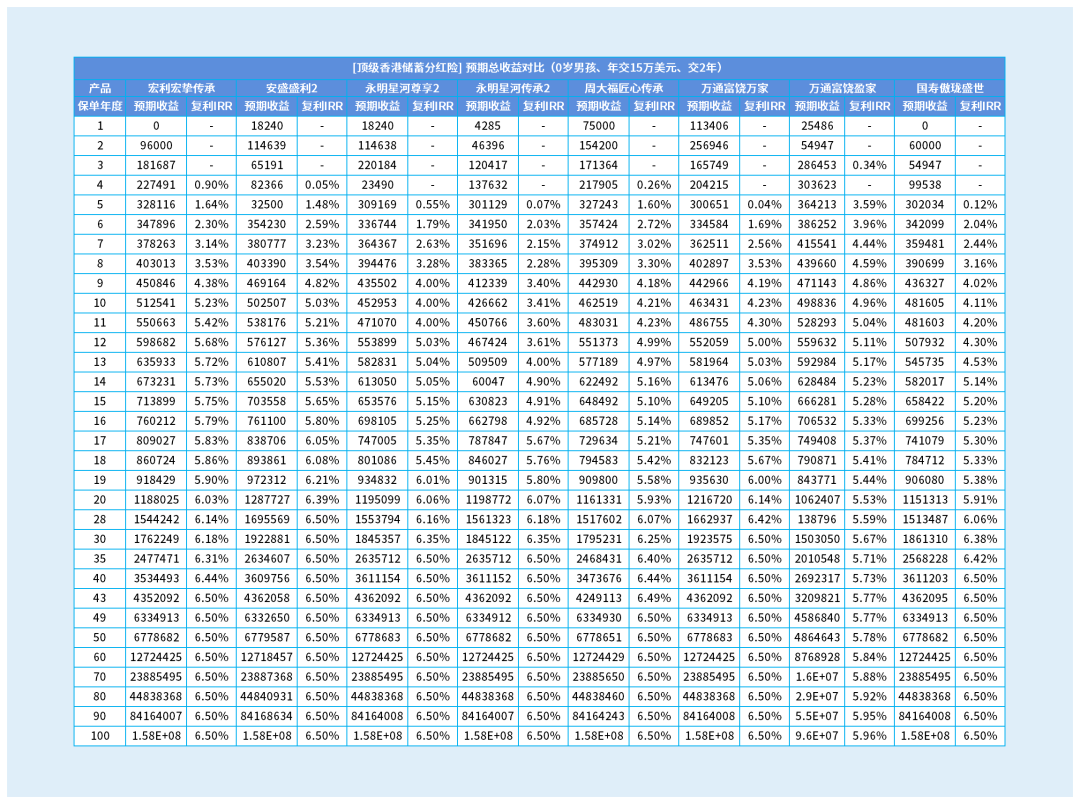Select the cell showing 75000

coord(599,126)
